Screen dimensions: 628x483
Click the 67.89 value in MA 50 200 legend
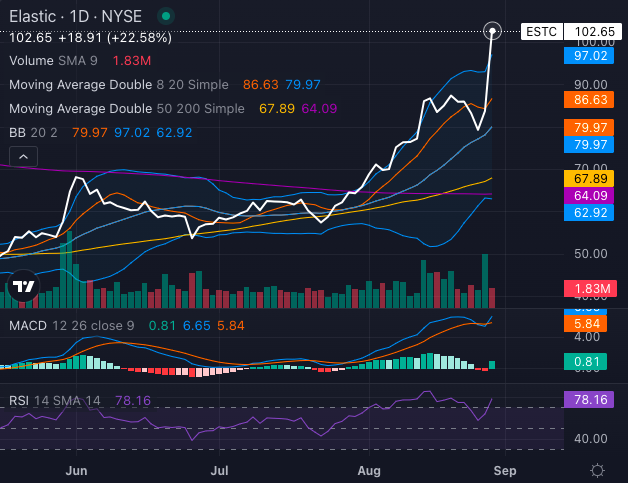click(277, 109)
